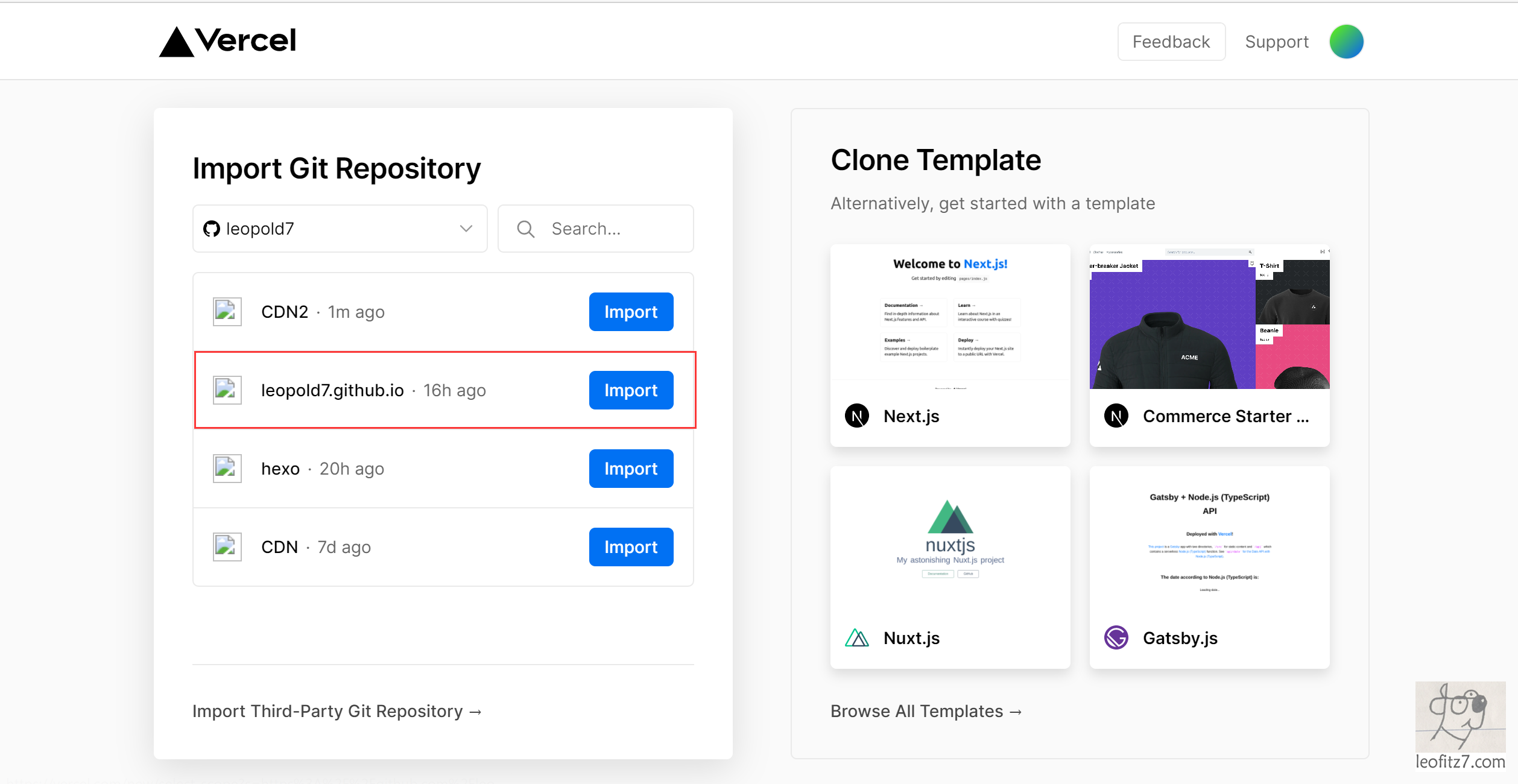Click the Gatsby.js purple logo icon
This screenshot has width=1518, height=784.
coord(1116,637)
